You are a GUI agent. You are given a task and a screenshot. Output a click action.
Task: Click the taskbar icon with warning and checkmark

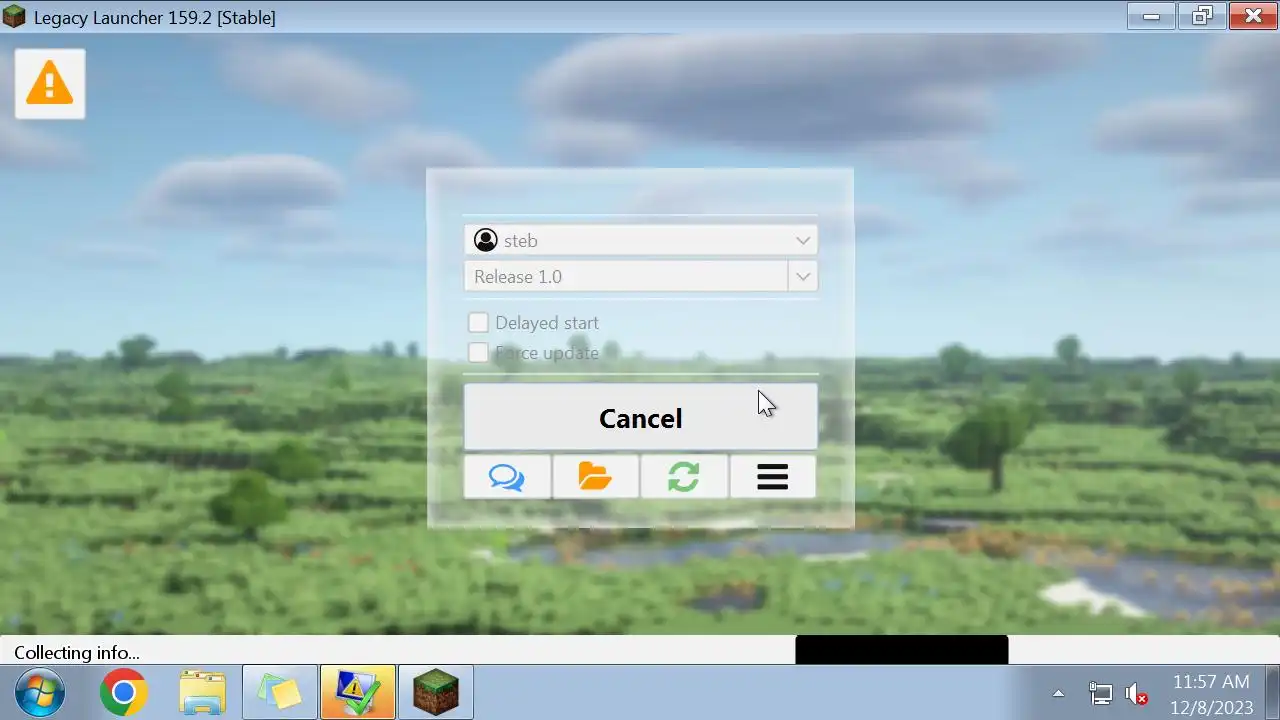point(358,693)
